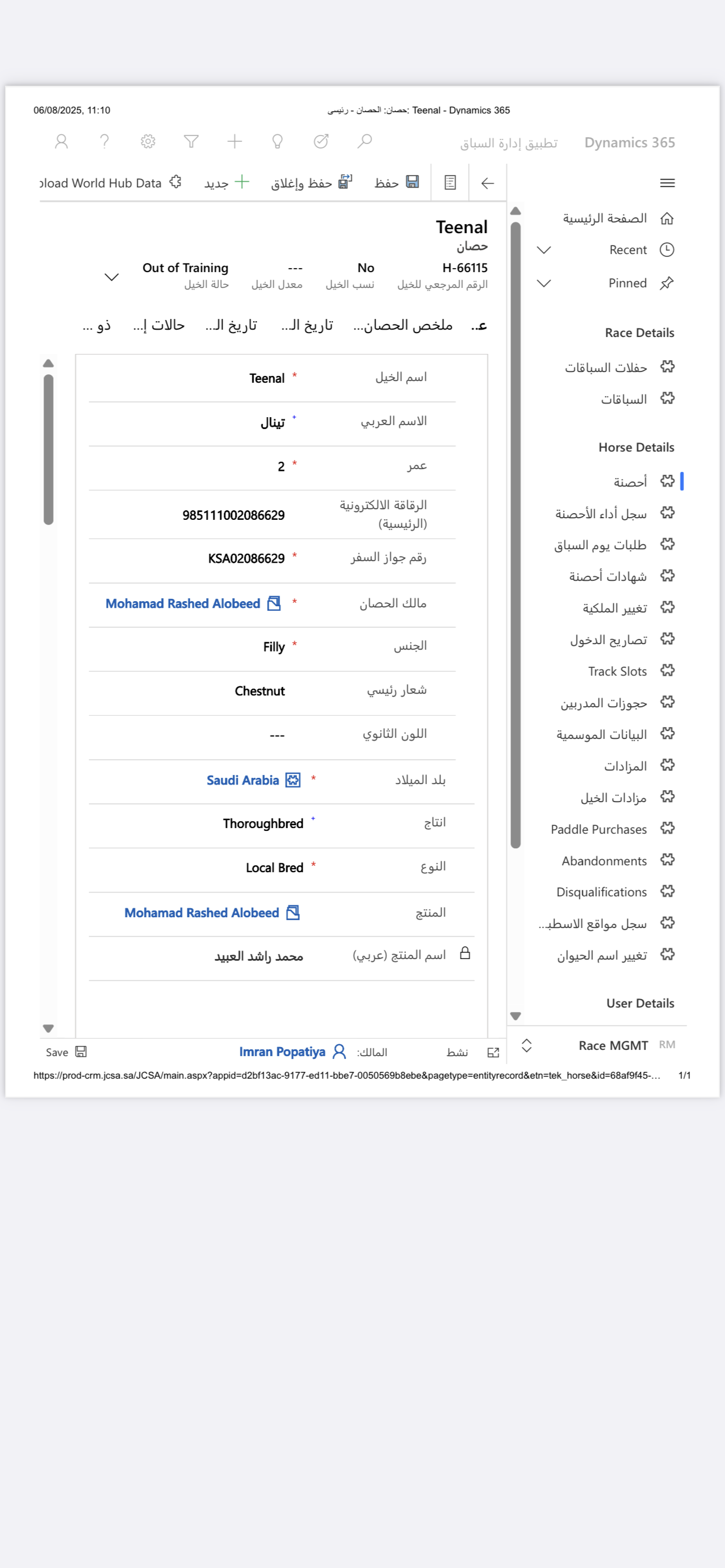
Task: Open Imran Popatiya owner link
Action: pyautogui.click(x=282, y=1052)
